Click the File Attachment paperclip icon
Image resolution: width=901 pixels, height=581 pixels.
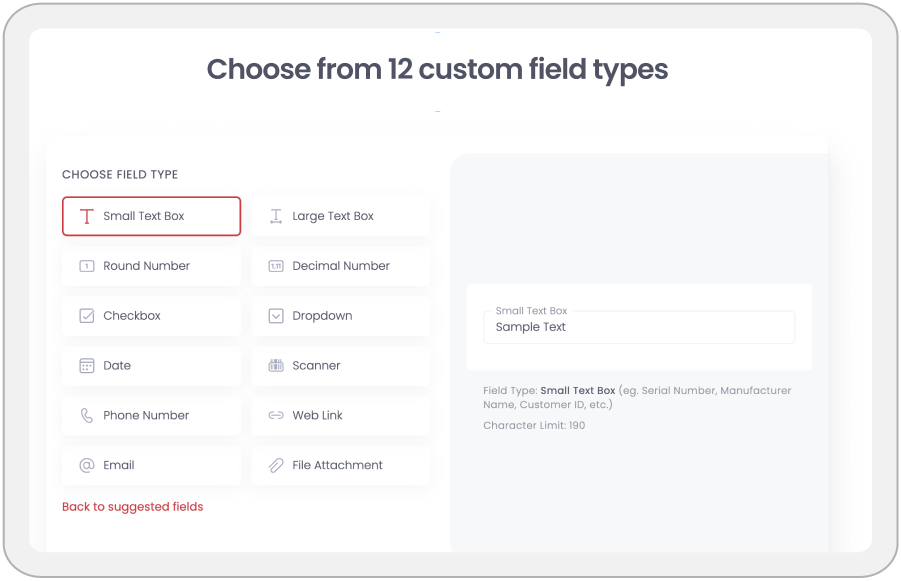point(276,465)
